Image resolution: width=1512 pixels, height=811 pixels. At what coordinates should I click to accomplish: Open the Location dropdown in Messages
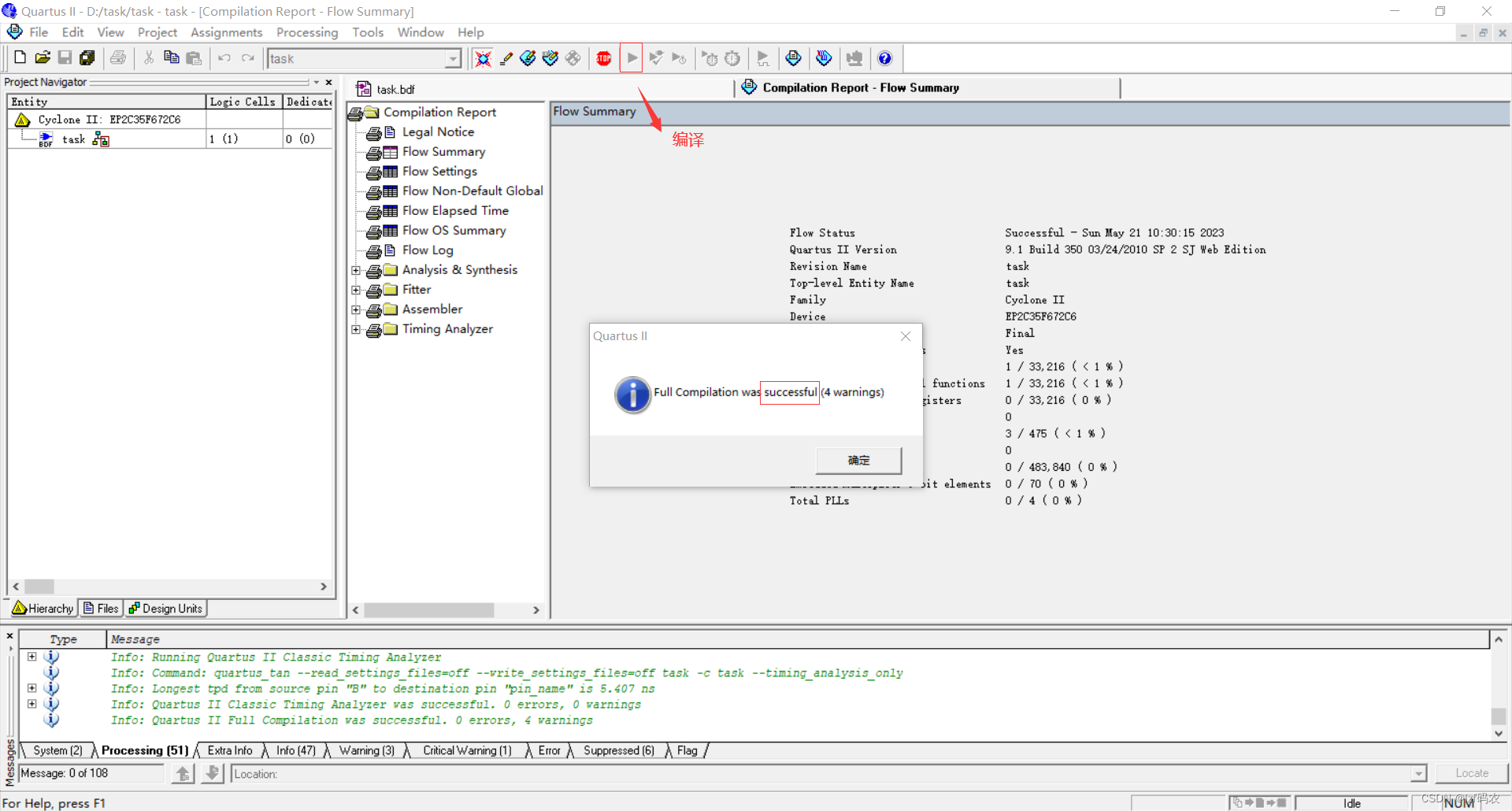pos(1418,774)
